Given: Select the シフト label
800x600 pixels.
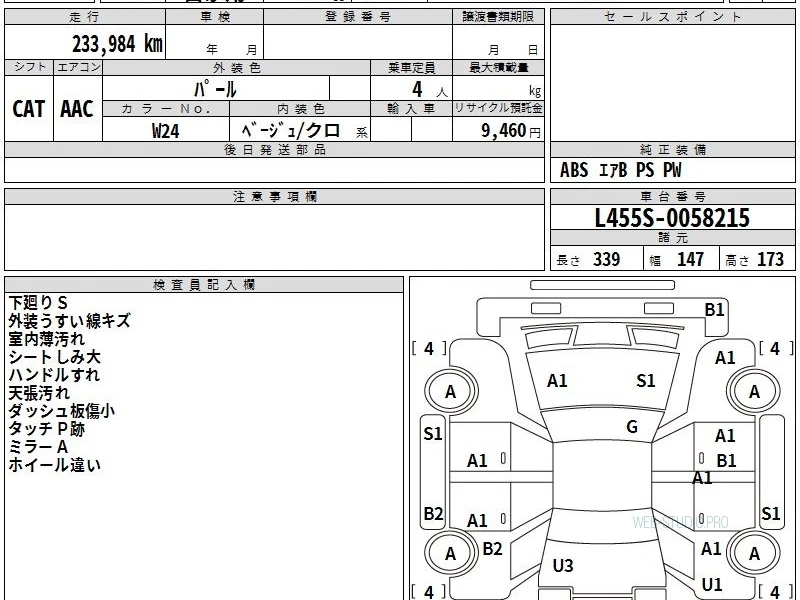Looking at the screenshot, I should (x=29, y=67).
